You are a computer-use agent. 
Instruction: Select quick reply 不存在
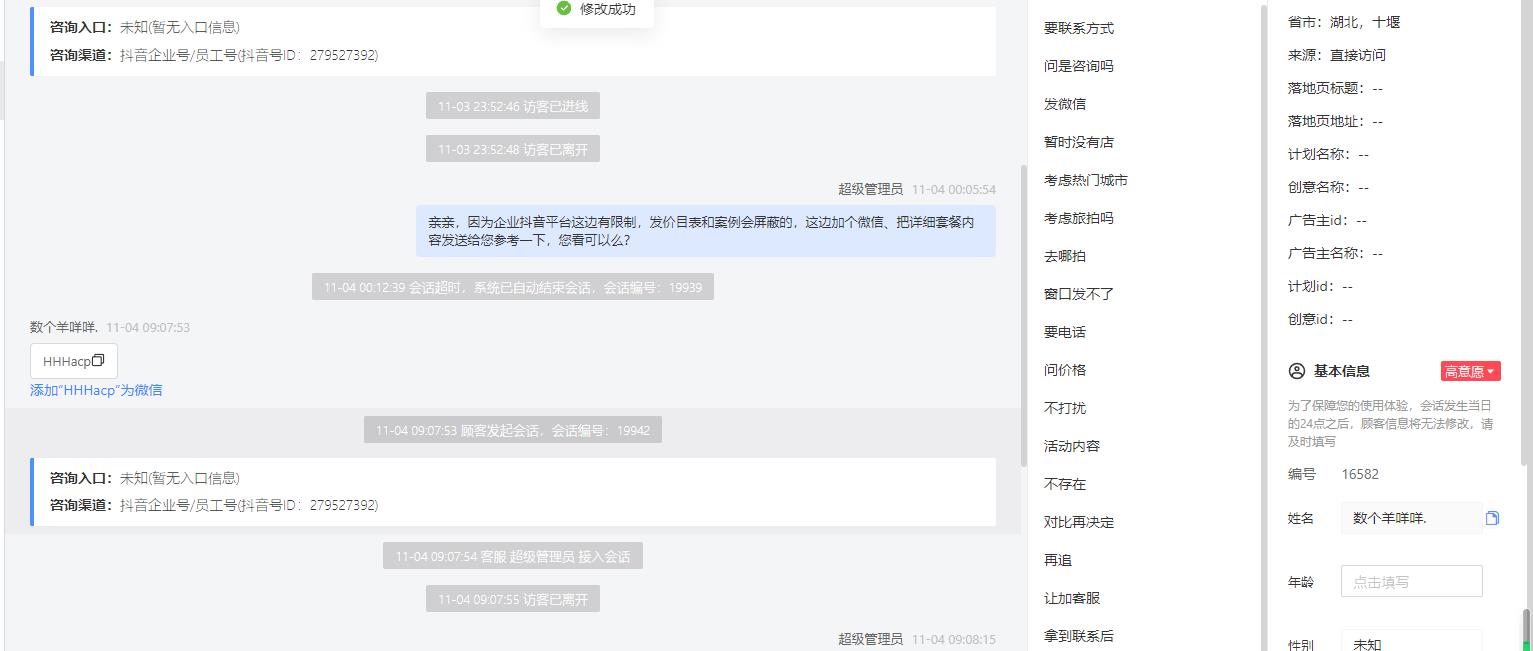coord(1064,484)
